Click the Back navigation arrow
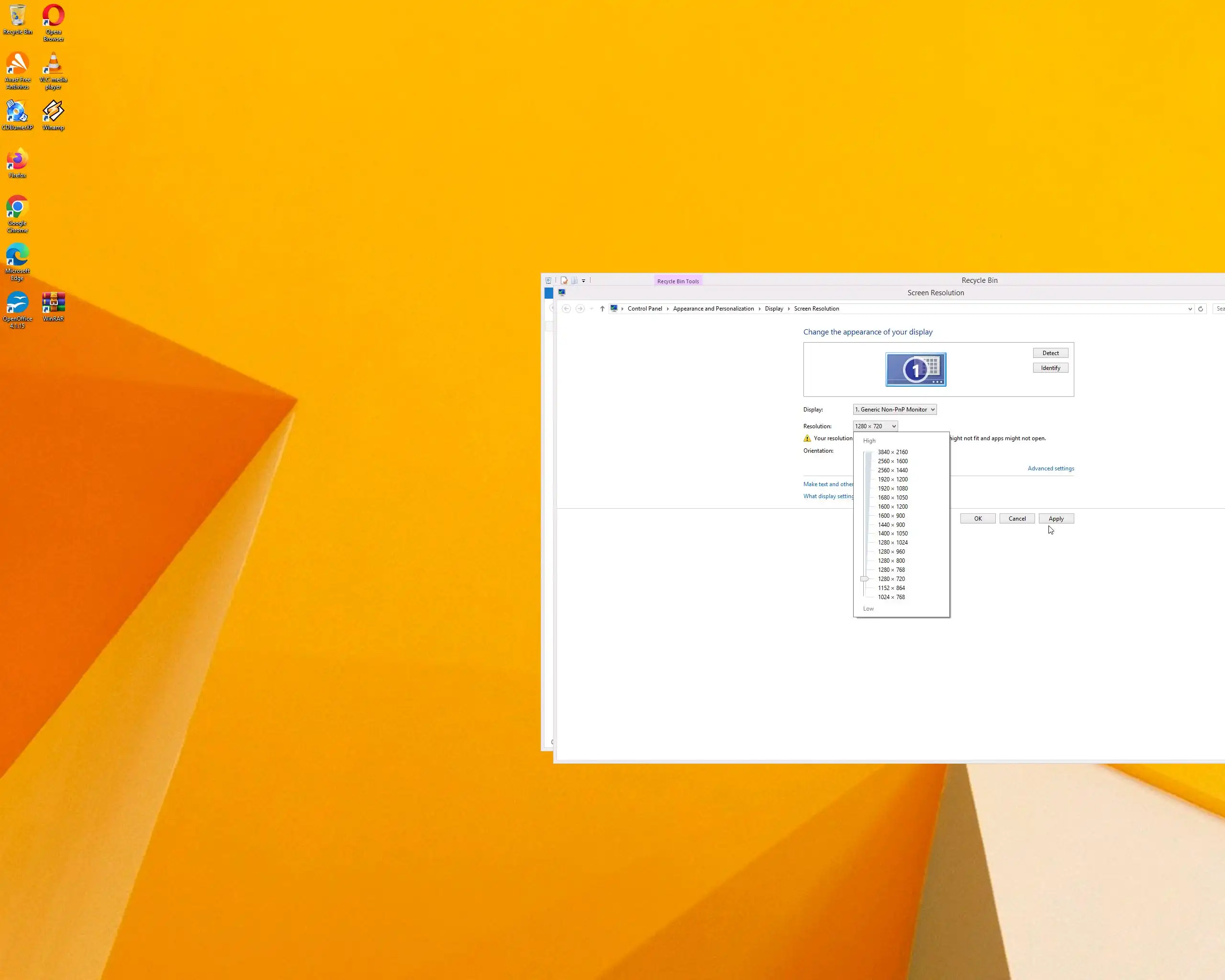Viewport: 1225px width, 980px height. (566, 309)
